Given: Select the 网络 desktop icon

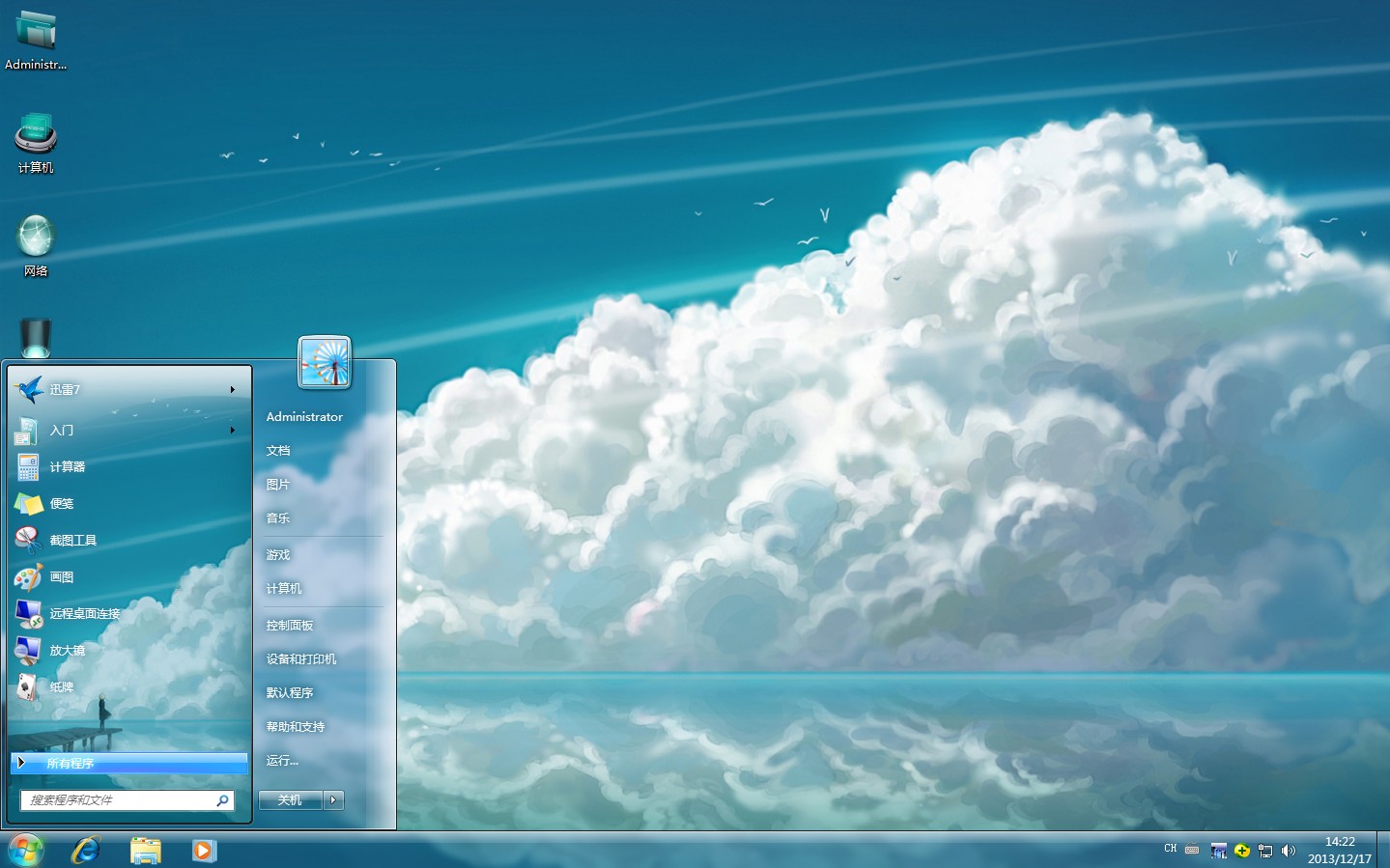Looking at the screenshot, I should pos(36,246).
